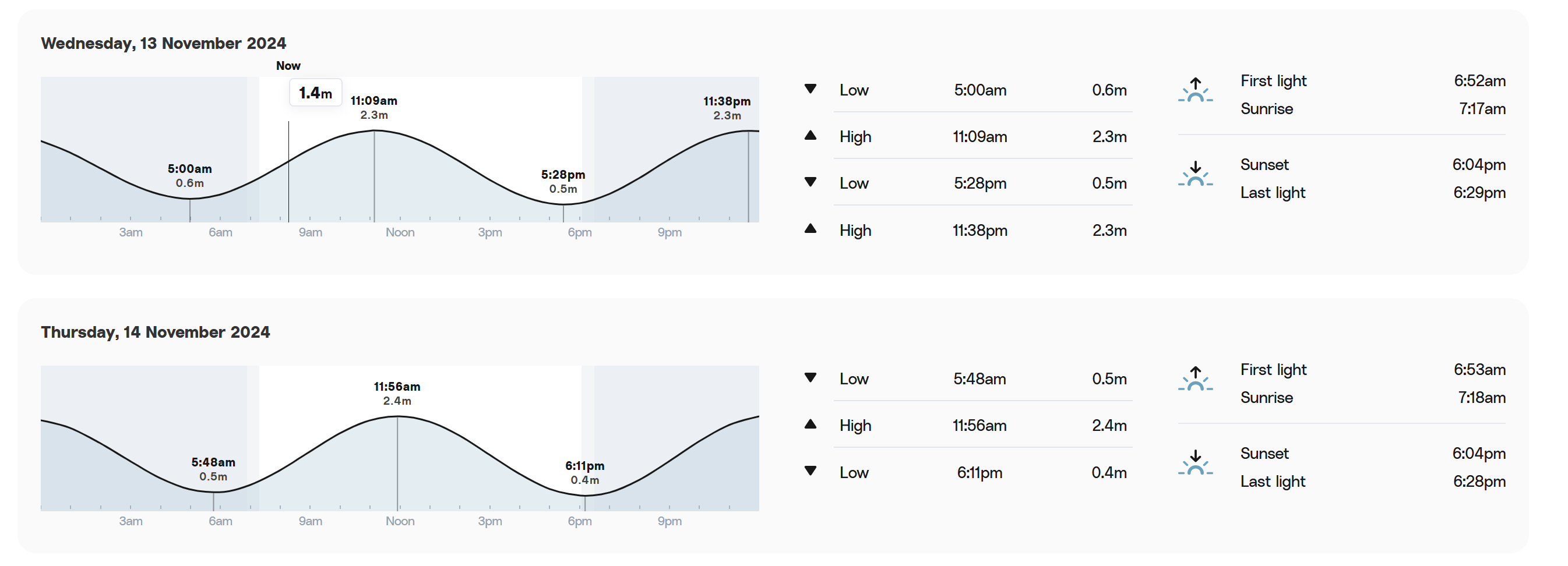Click the down arrow beside Thursday 6:11pm Low
Viewport: 1568px width, 566px height.
[x=810, y=471]
